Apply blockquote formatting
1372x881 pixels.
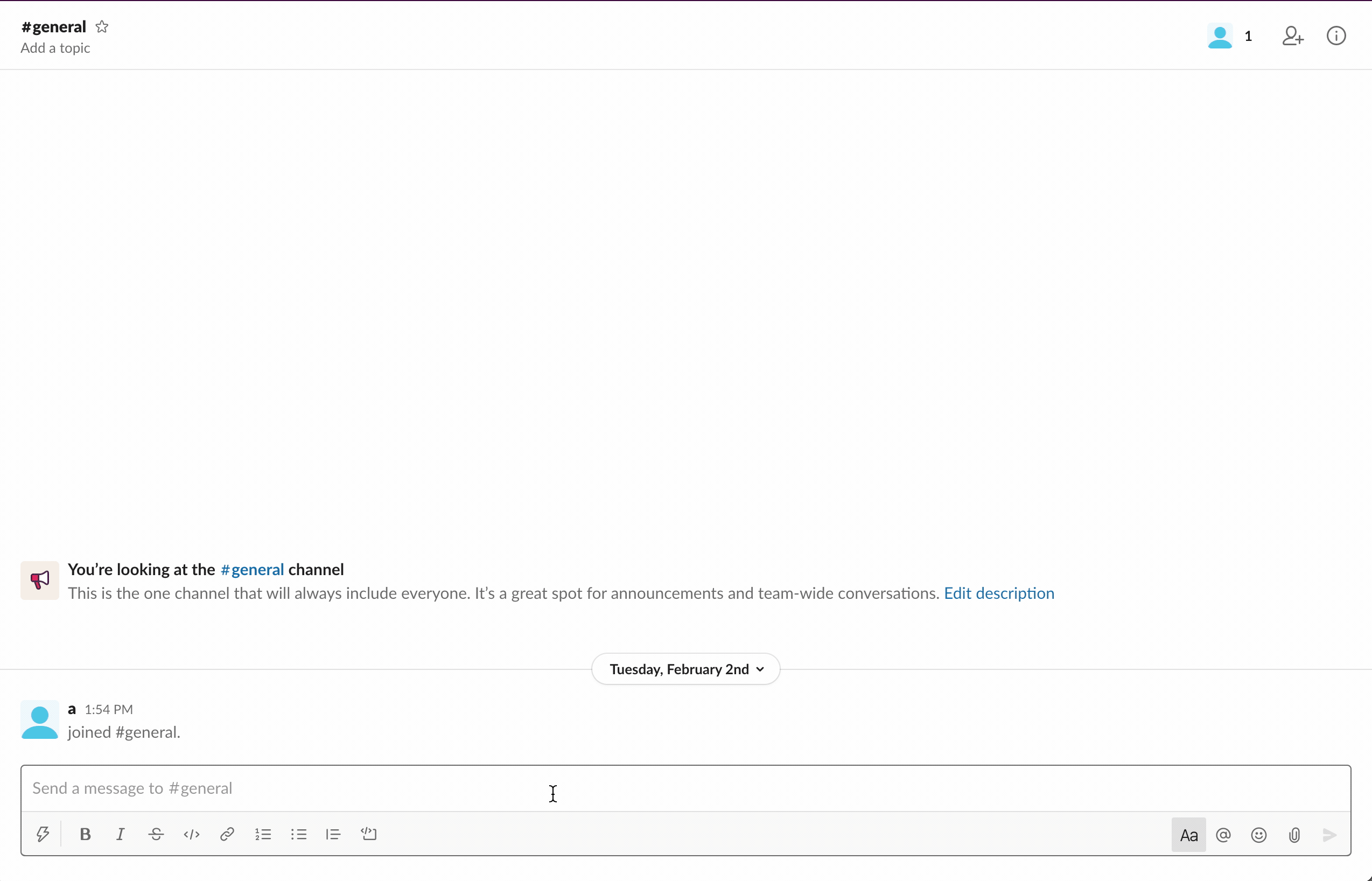[x=333, y=834]
